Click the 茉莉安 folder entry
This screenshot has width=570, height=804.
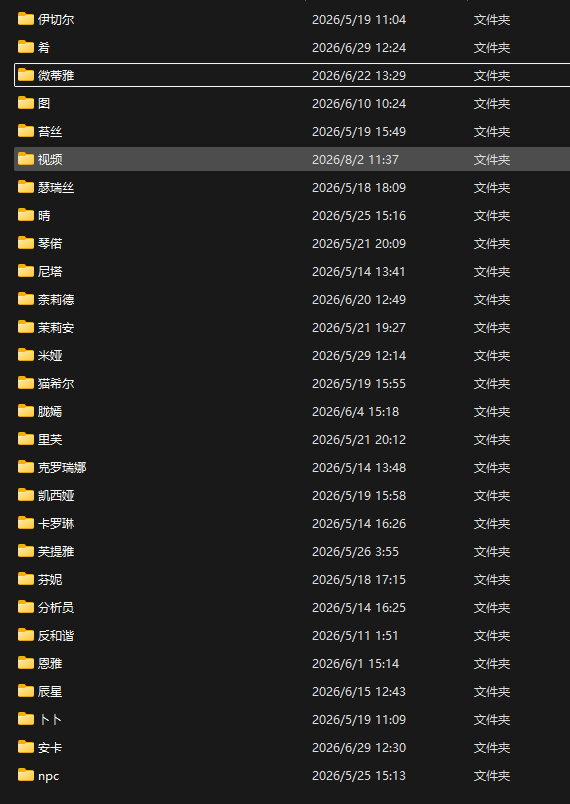(x=292, y=327)
